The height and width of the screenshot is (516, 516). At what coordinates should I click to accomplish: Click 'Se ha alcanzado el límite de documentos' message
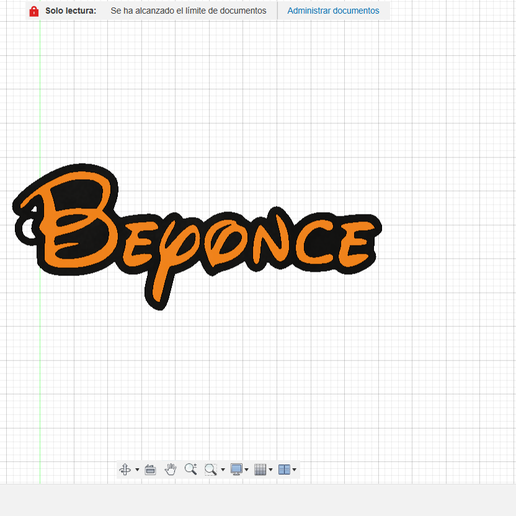tap(188, 11)
